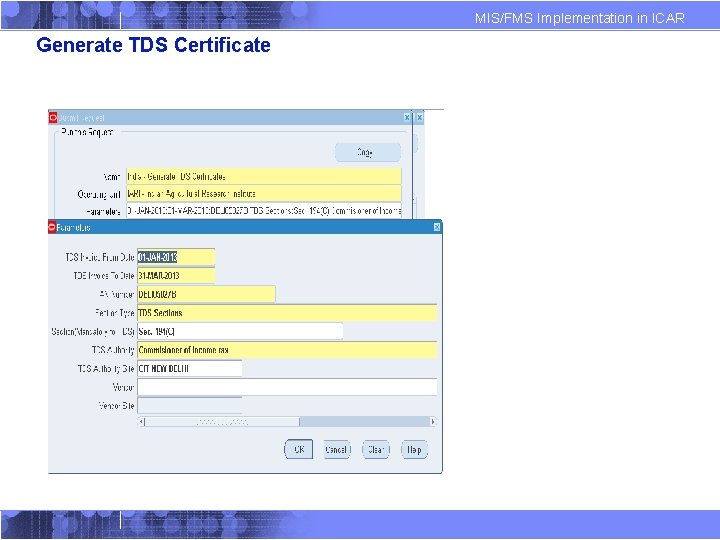Click the Operating Unit field in Submit Request
Viewport: 720px width, 540px height.
click(x=264, y=193)
